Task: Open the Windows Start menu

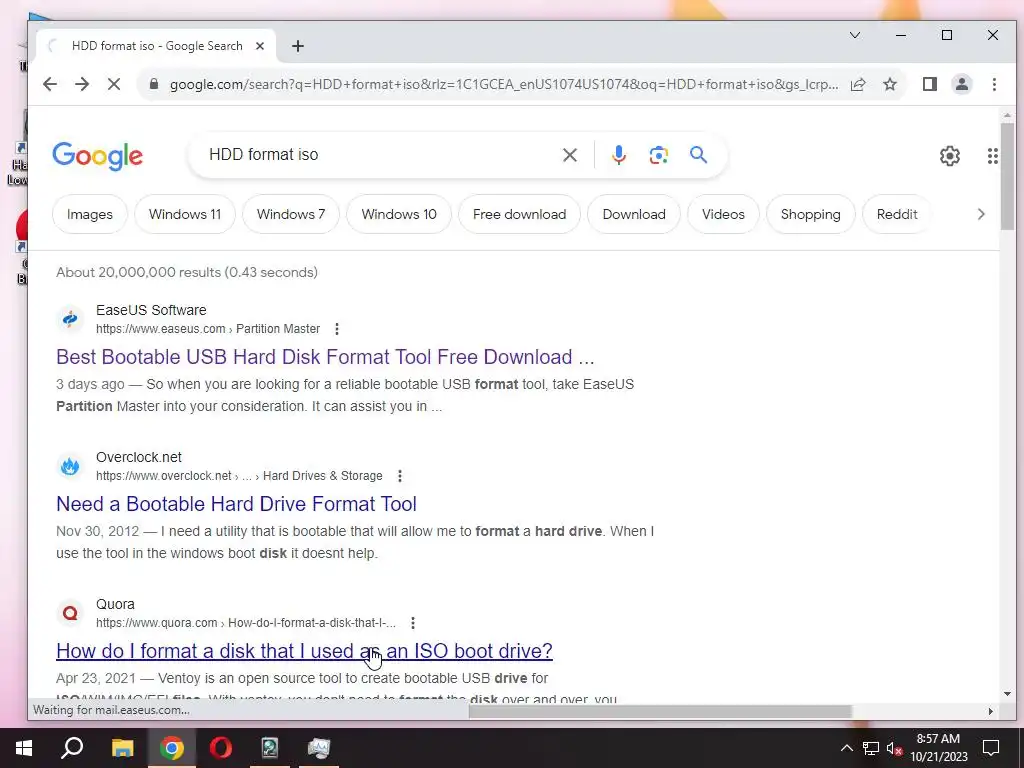Action: coord(24,748)
